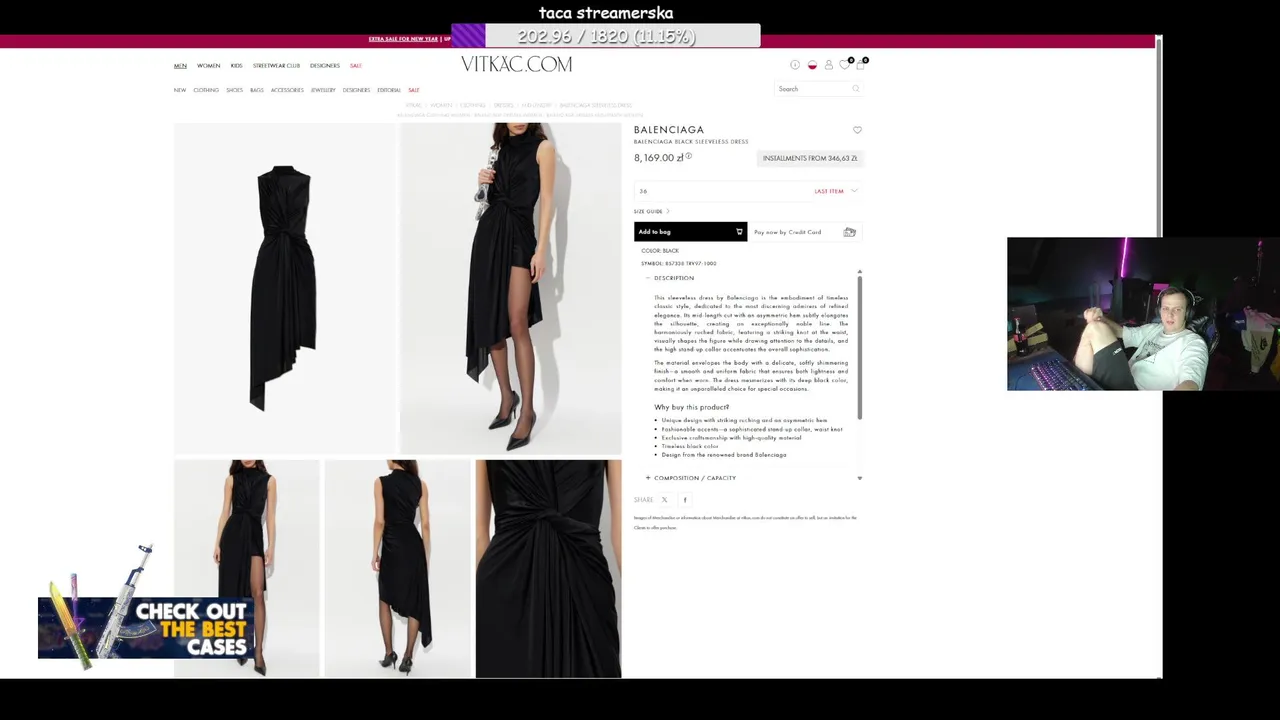Open Streetwear Club menu
Screen dimensions: 1280x720
pyautogui.click(x=276, y=66)
